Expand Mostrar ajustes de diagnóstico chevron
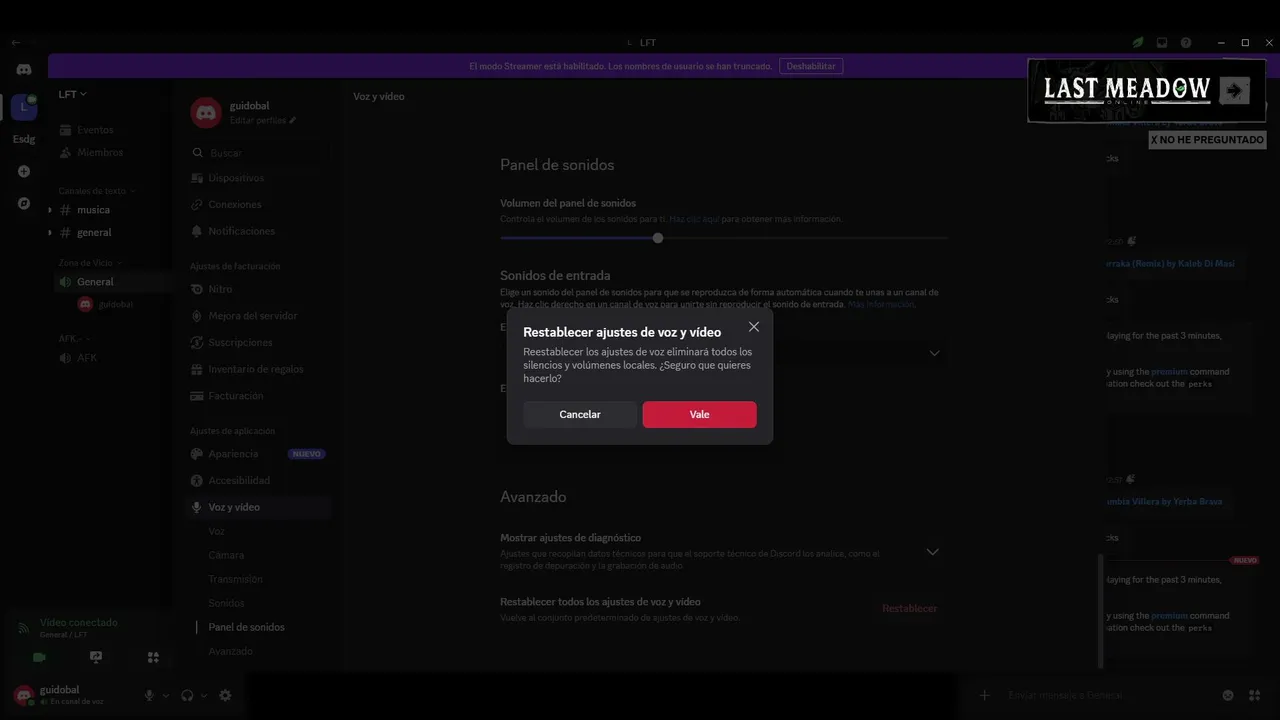This screenshot has width=1280, height=720. [932, 552]
